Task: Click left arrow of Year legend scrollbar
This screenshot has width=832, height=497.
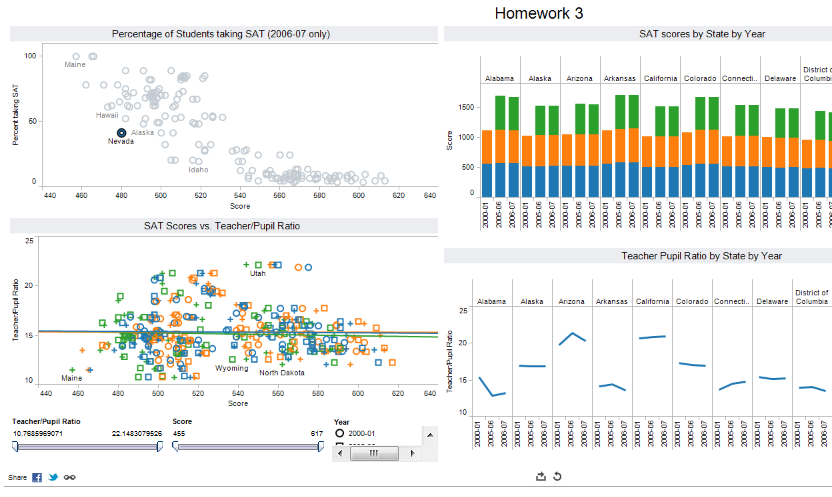Action: 340,453
